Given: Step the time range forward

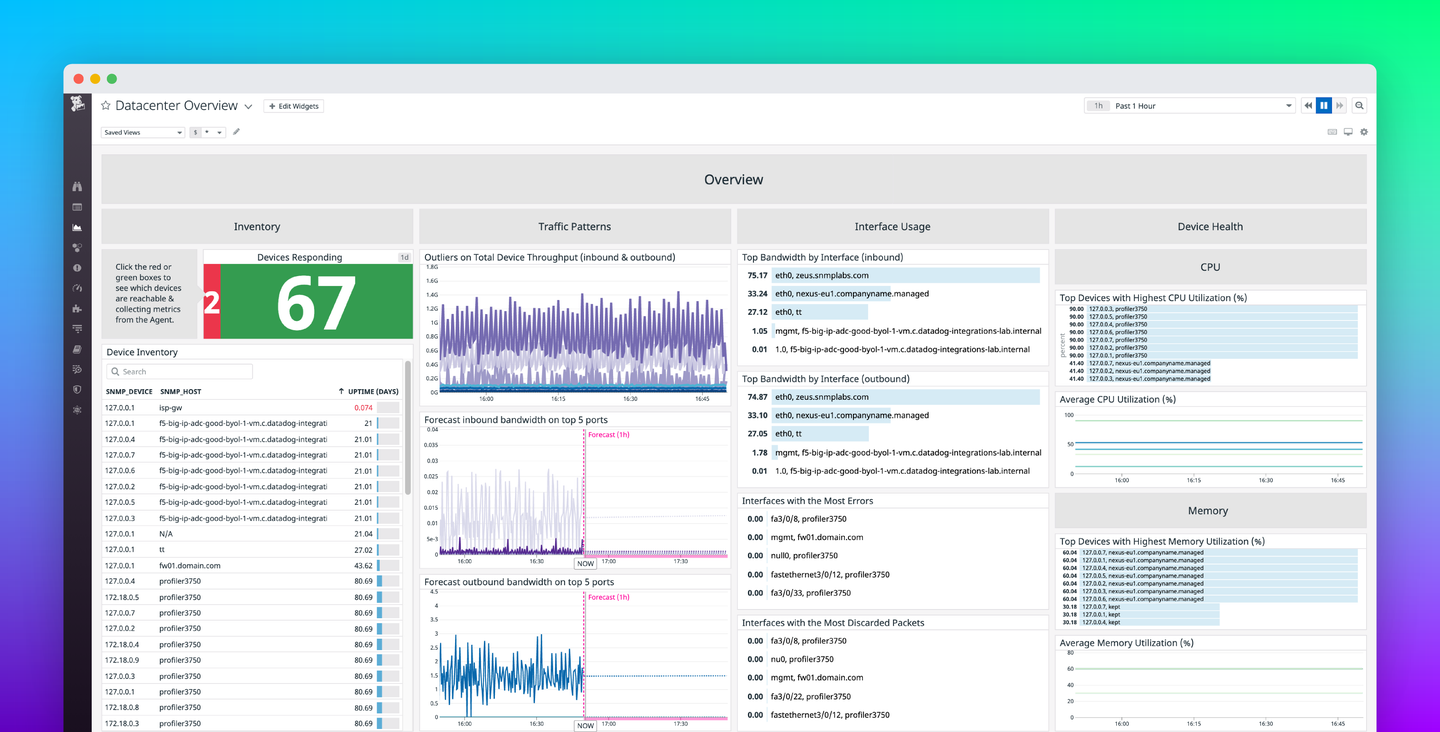Looking at the screenshot, I should [x=1340, y=106].
